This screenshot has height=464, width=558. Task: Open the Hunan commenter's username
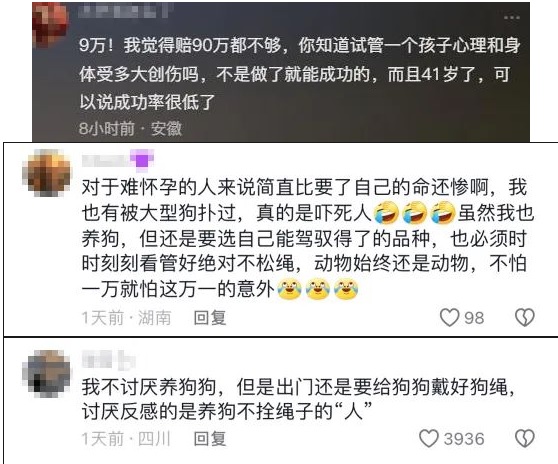[105, 160]
